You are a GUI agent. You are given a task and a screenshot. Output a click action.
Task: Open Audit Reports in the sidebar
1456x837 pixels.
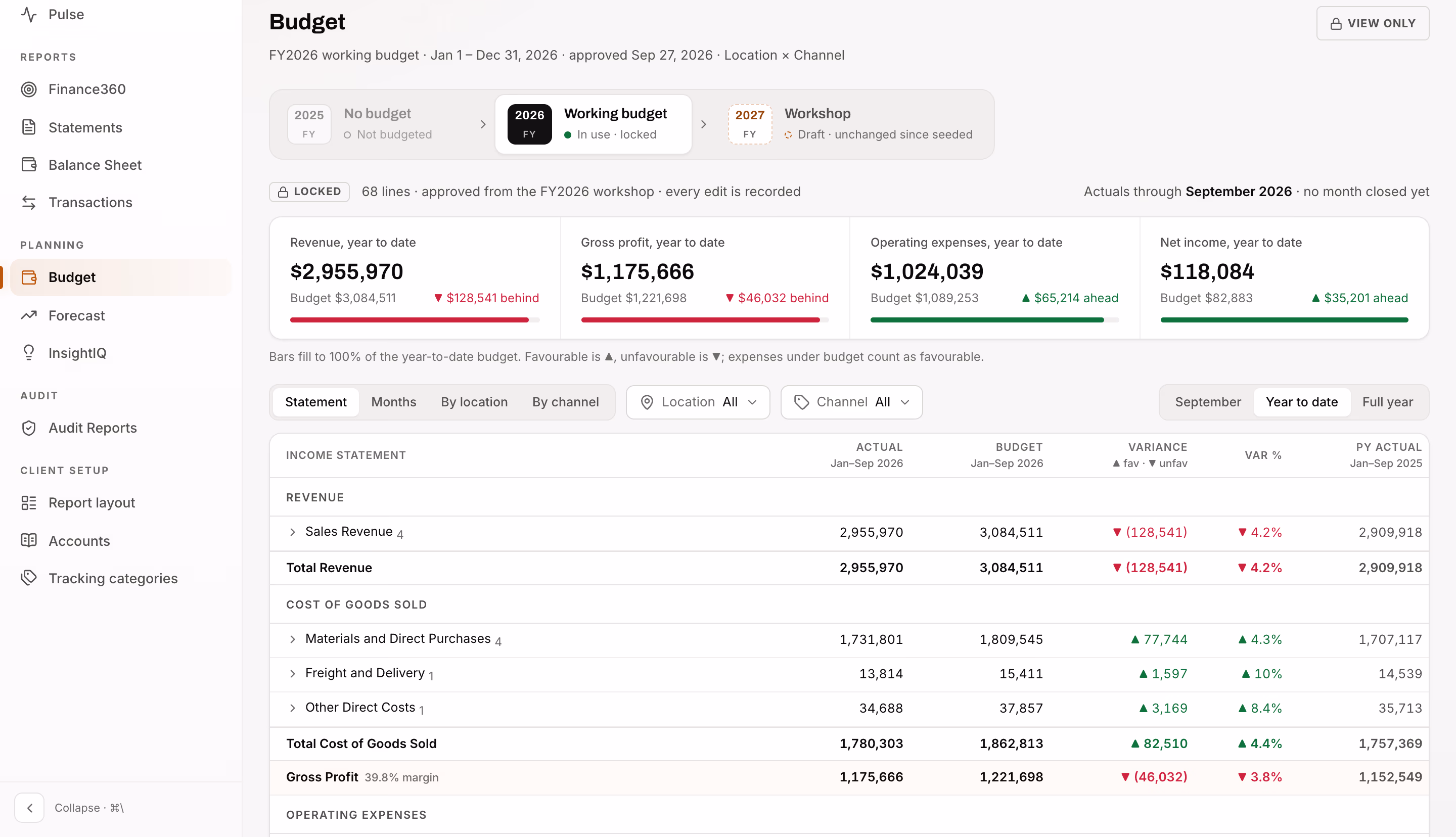pos(121,428)
